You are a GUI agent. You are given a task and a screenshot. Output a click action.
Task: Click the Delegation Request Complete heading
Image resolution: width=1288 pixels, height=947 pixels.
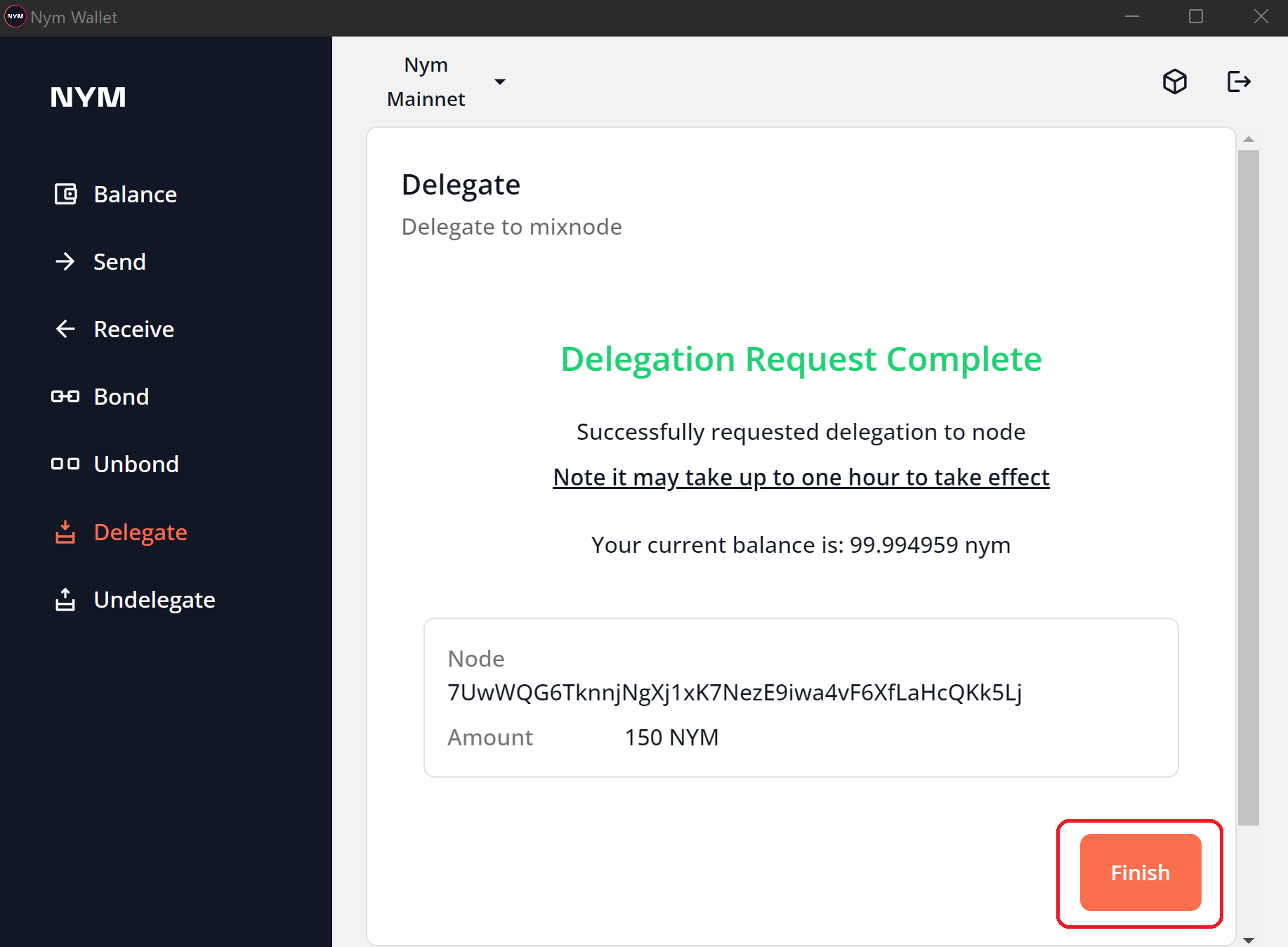801,360
